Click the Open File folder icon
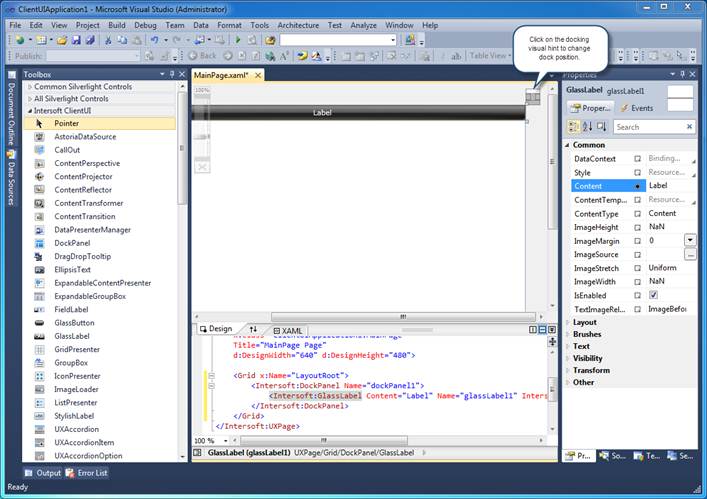This screenshot has height=499, width=707. (62, 40)
